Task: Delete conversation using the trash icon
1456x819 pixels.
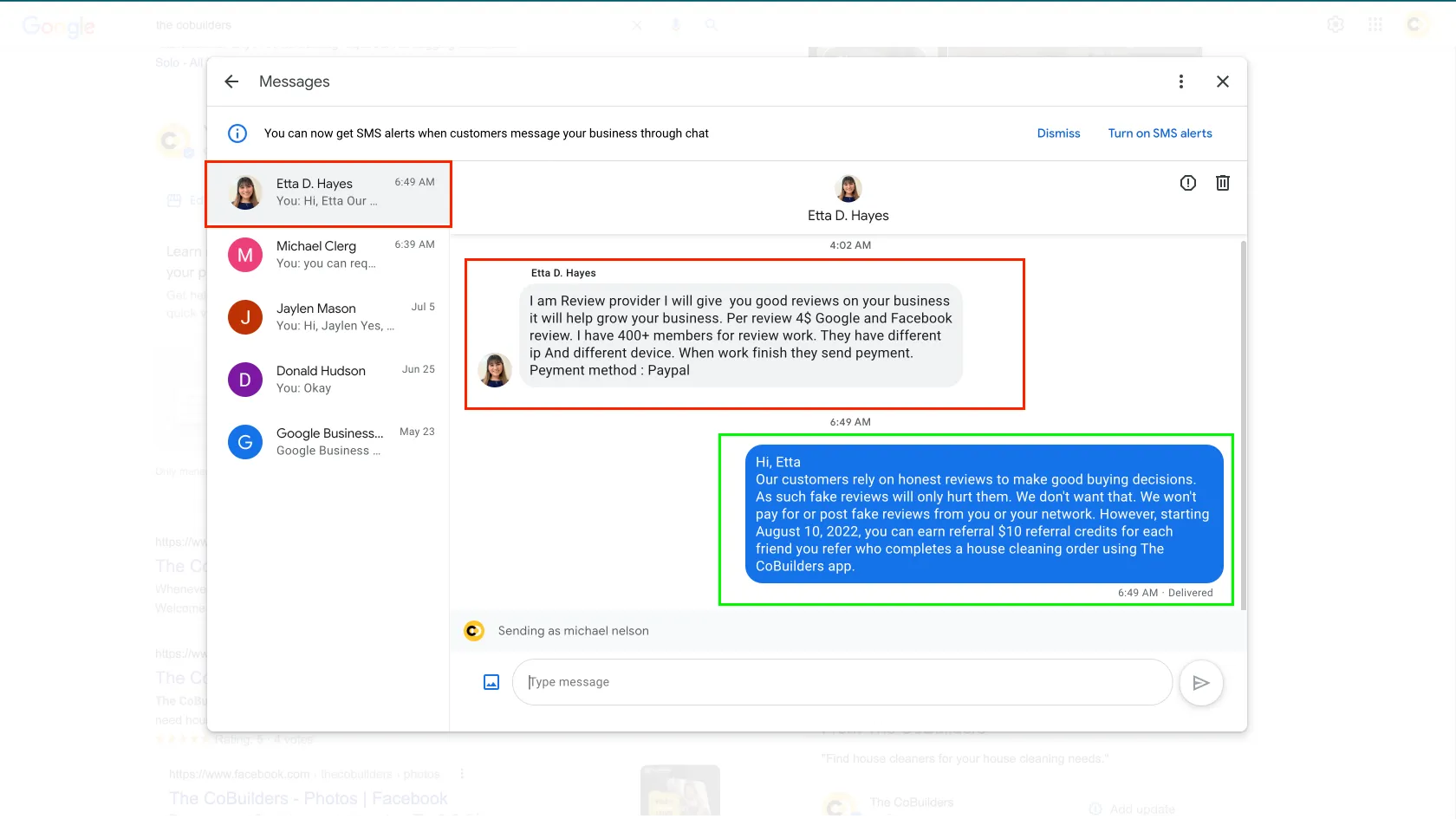Action: tap(1223, 183)
